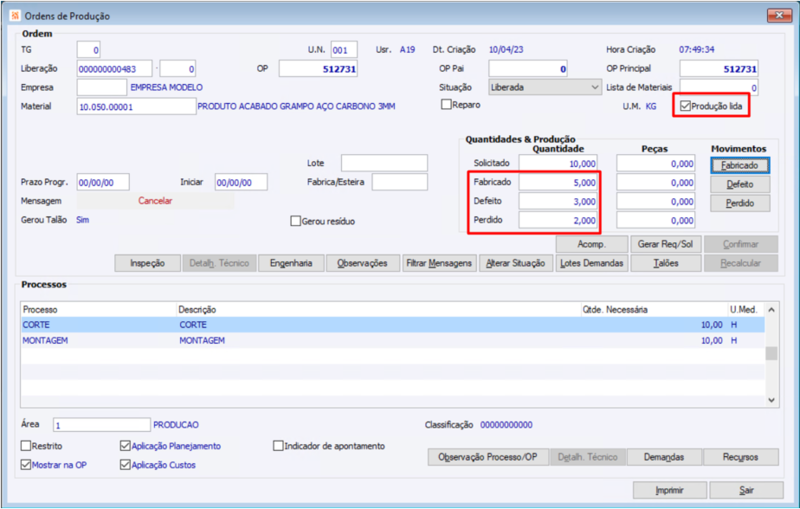
Task: Click the Imprimir button
Action: [669, 490]
